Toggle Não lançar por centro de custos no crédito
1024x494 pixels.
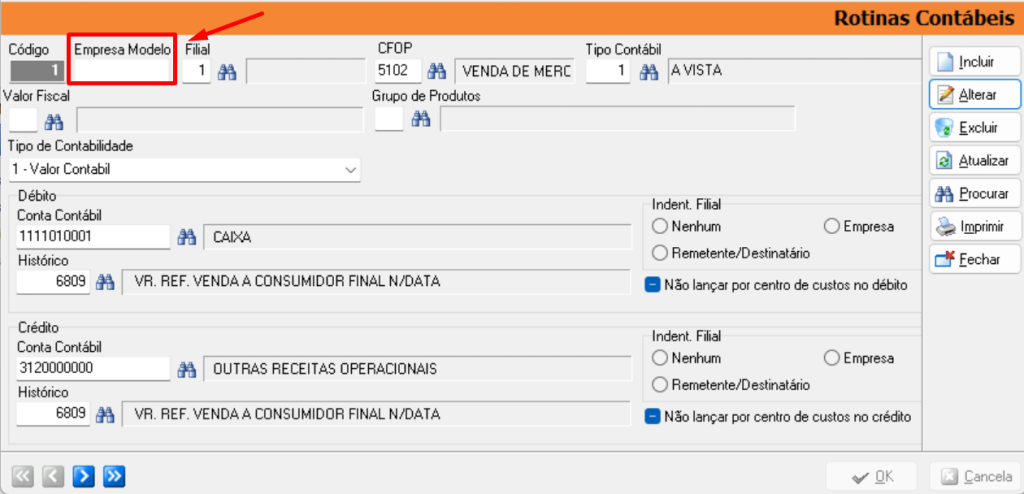[651, 416]
